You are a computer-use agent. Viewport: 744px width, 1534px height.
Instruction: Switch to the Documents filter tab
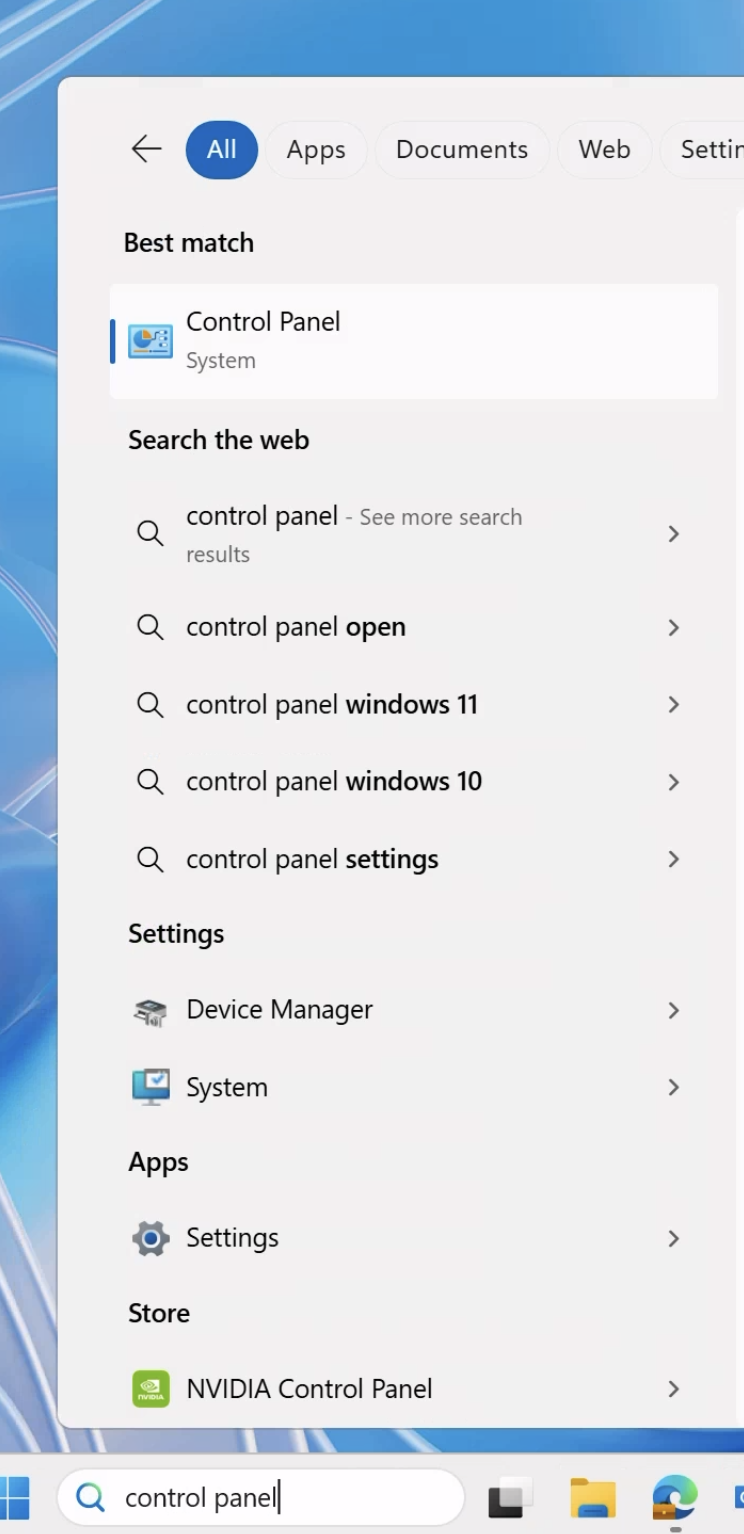pyautogui.click(x=462, y=150)
